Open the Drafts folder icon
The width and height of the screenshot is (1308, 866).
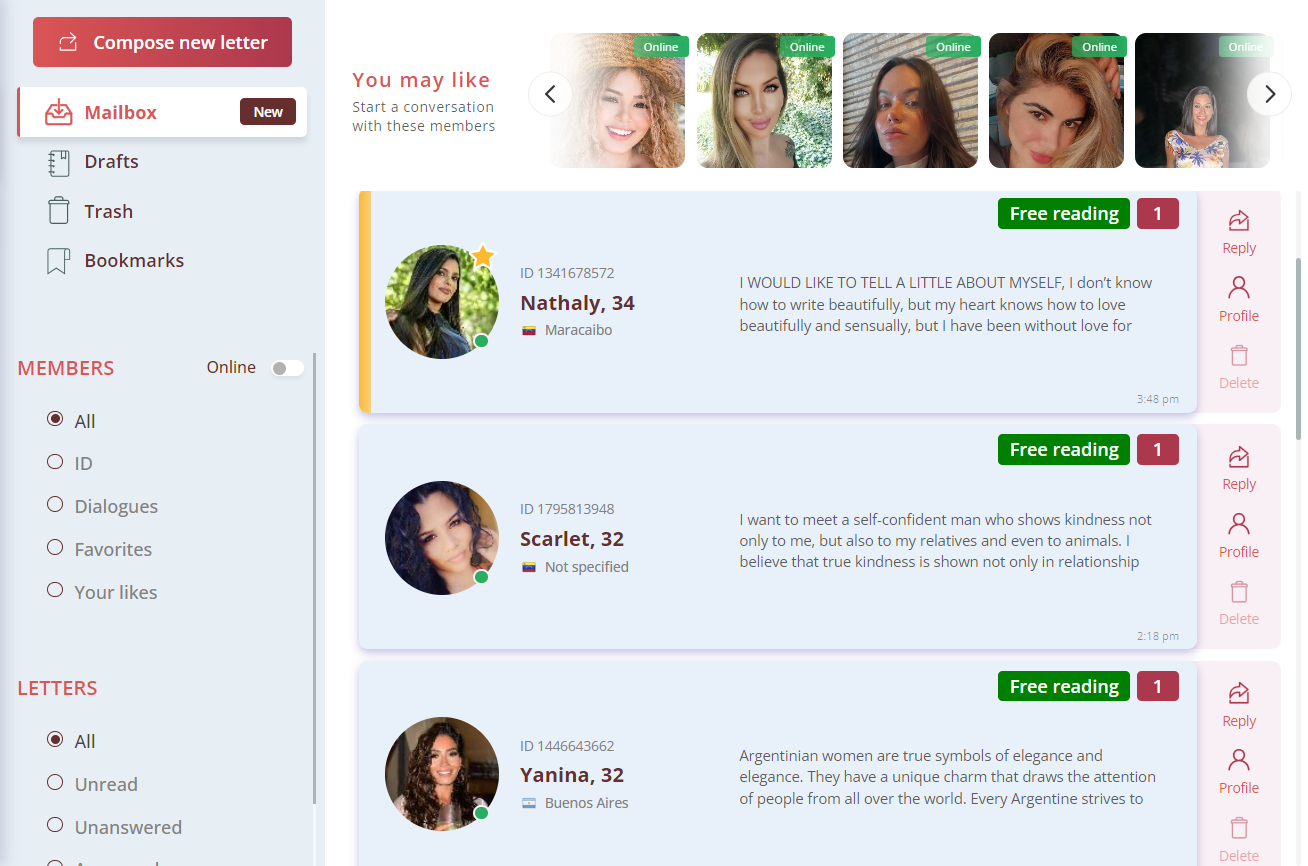tap(59, 163)
